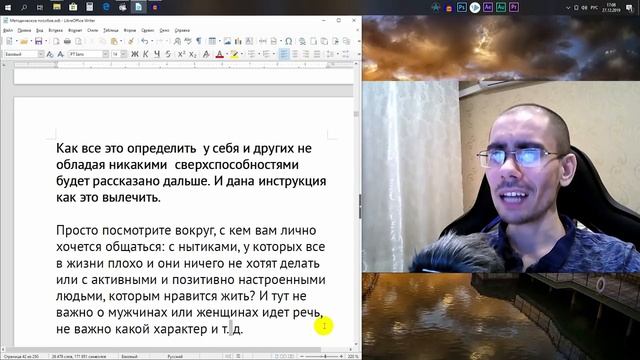Click the Spelling check icon
Image resolution: width=640 pixels, height=360 pixels.
point(188,41)
